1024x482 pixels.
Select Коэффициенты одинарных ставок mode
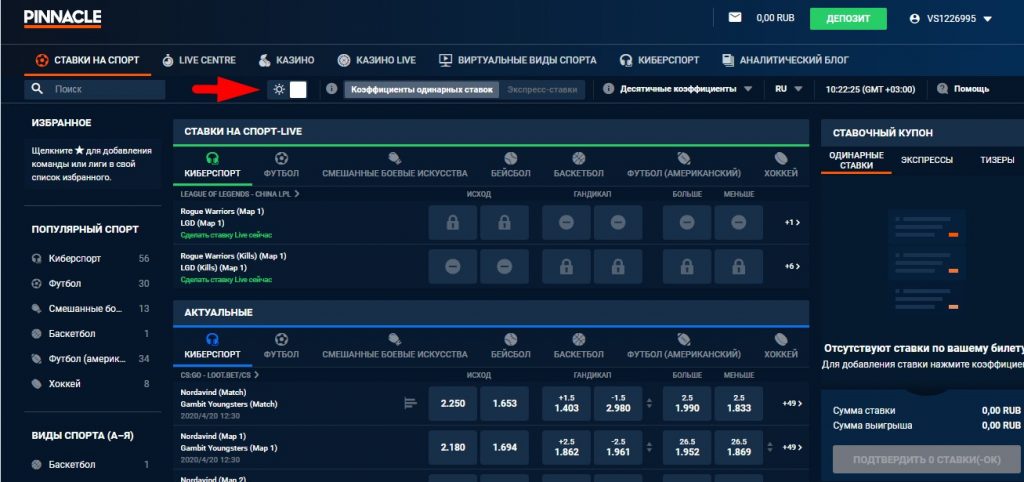point(421,89)
